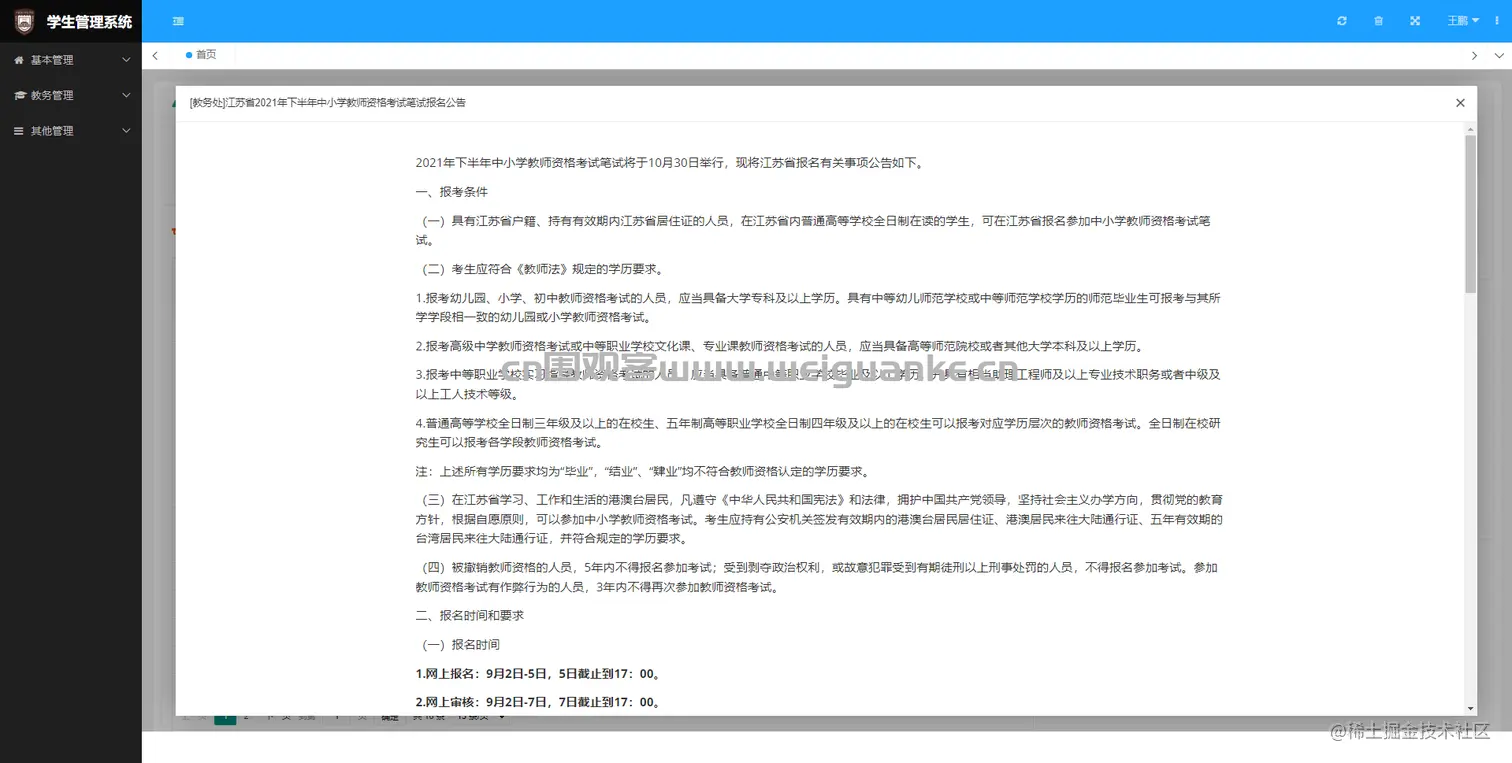Click the dialog scrollbar down arrow
The image size is (1512, 763).
[x=1470, y=708]
